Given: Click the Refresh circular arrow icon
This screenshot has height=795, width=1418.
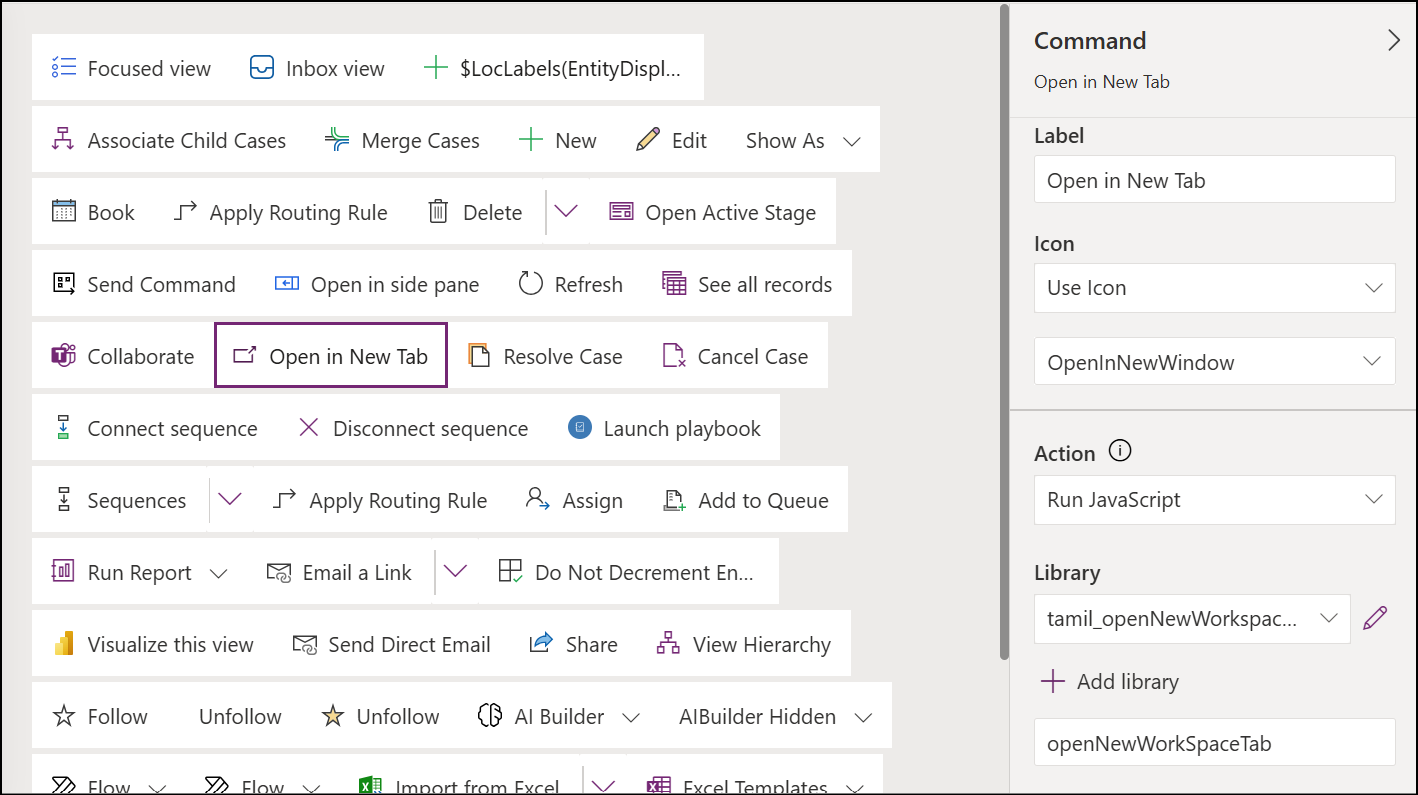Looking at the screenshot, I should 530,284.
